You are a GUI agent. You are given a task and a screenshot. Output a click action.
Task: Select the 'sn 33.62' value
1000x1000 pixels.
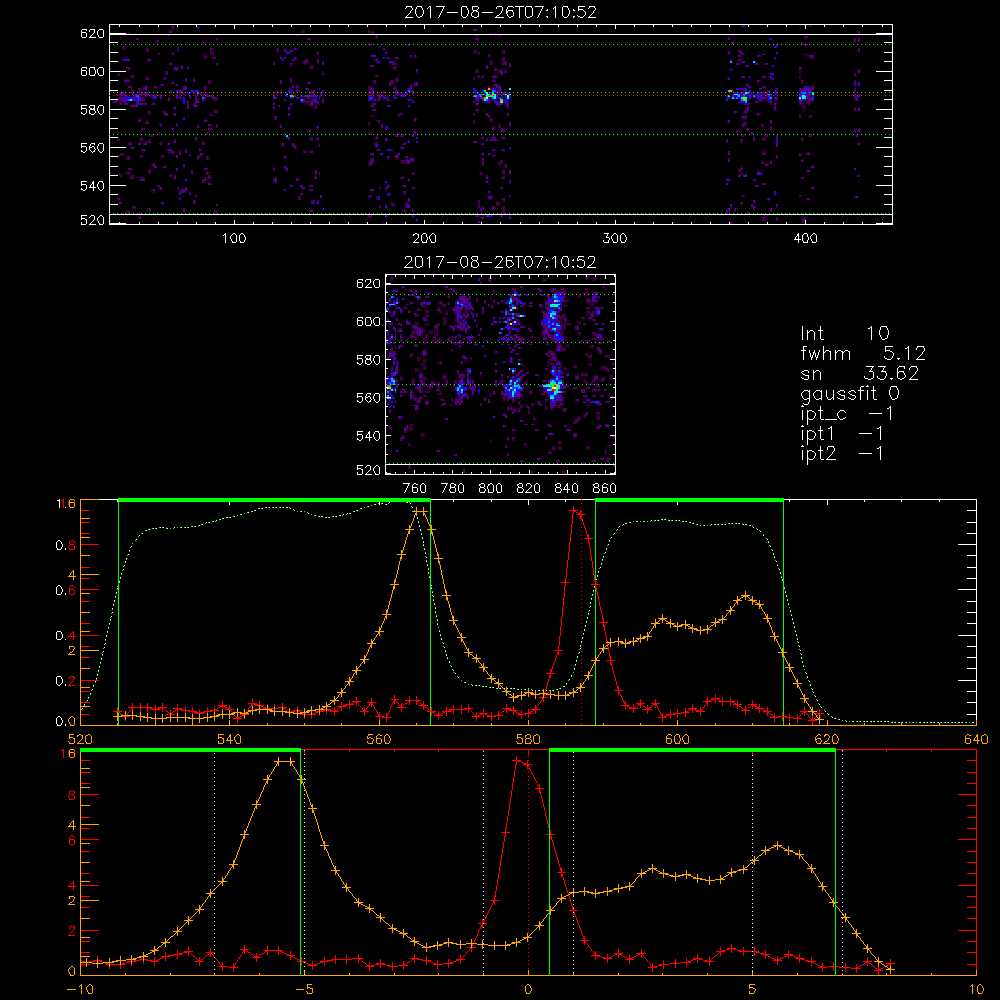click(859, 373)
